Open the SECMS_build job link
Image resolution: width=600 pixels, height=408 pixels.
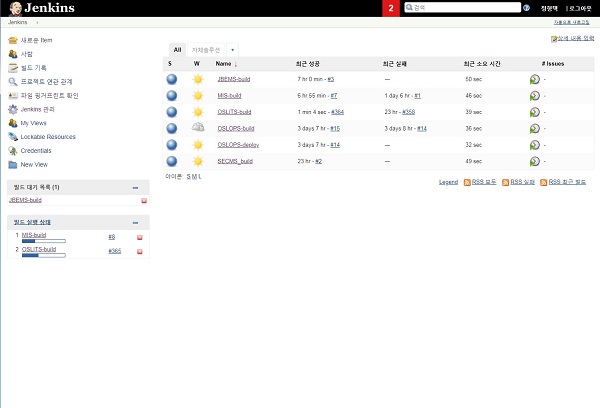coord(235,161)
